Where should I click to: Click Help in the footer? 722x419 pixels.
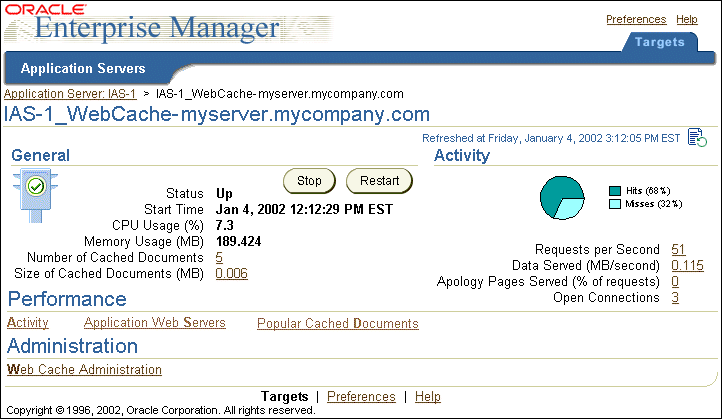click(428, 396)
